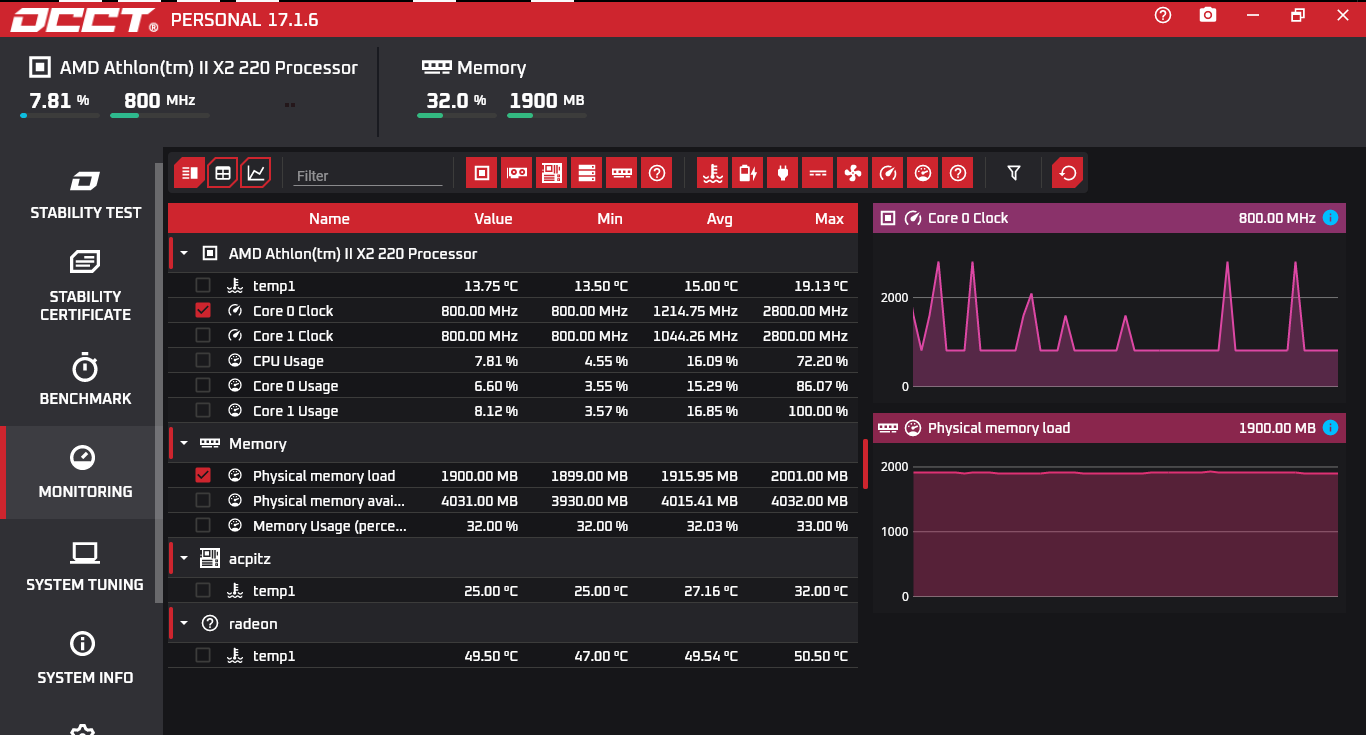Toggle the CPU hardware filter icon
1366x735 pixels.
(482, 173)
